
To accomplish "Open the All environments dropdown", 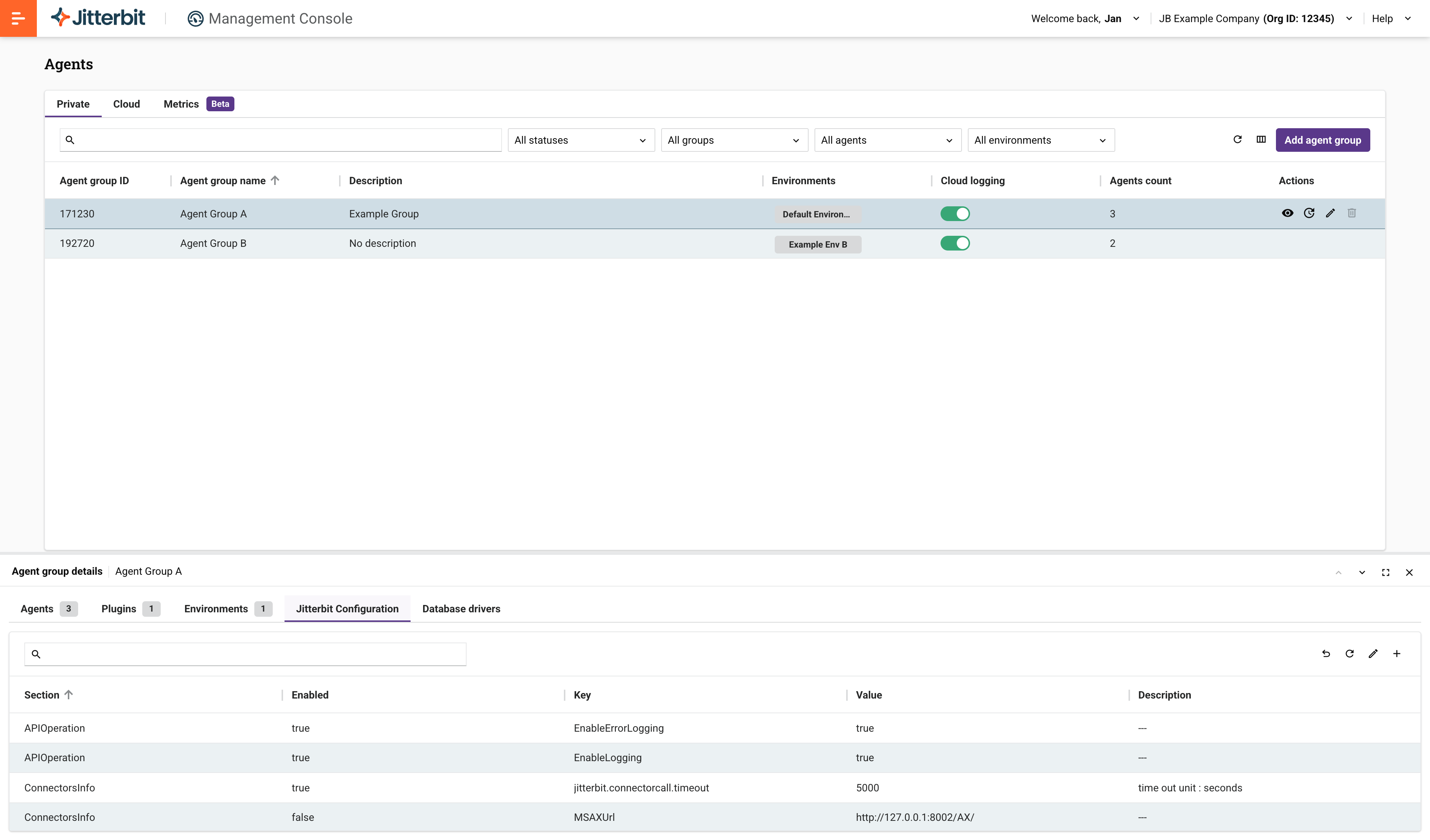I will (x=1041, y=140).
